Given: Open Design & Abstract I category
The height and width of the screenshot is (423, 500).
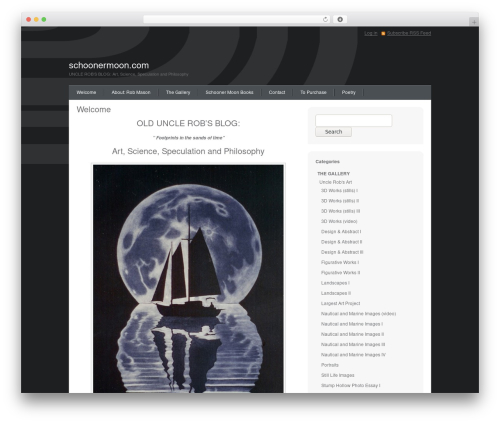Looking at the screenshot, I should (x=341, y=232).
